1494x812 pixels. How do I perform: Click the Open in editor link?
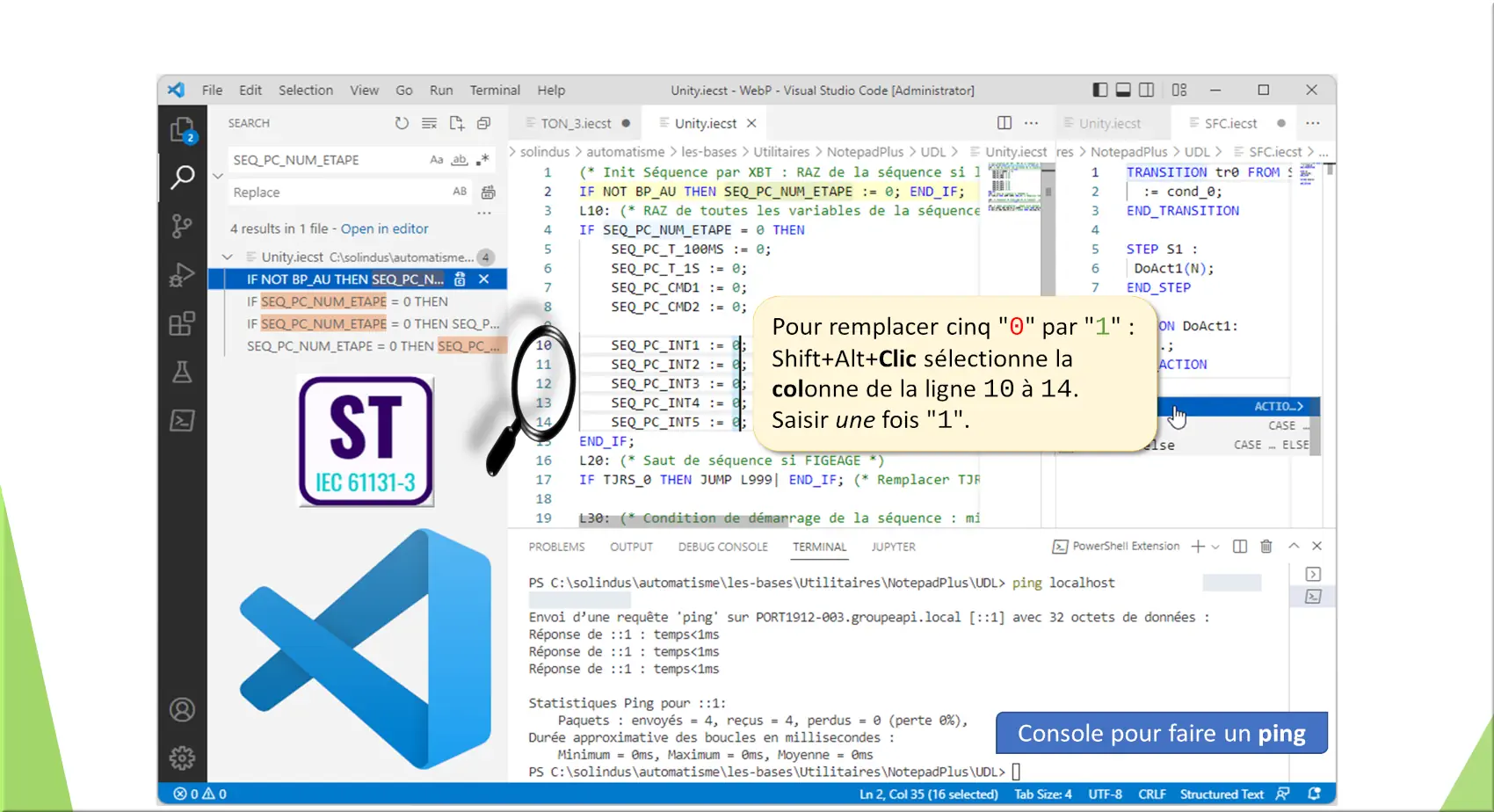click(384, 228)
